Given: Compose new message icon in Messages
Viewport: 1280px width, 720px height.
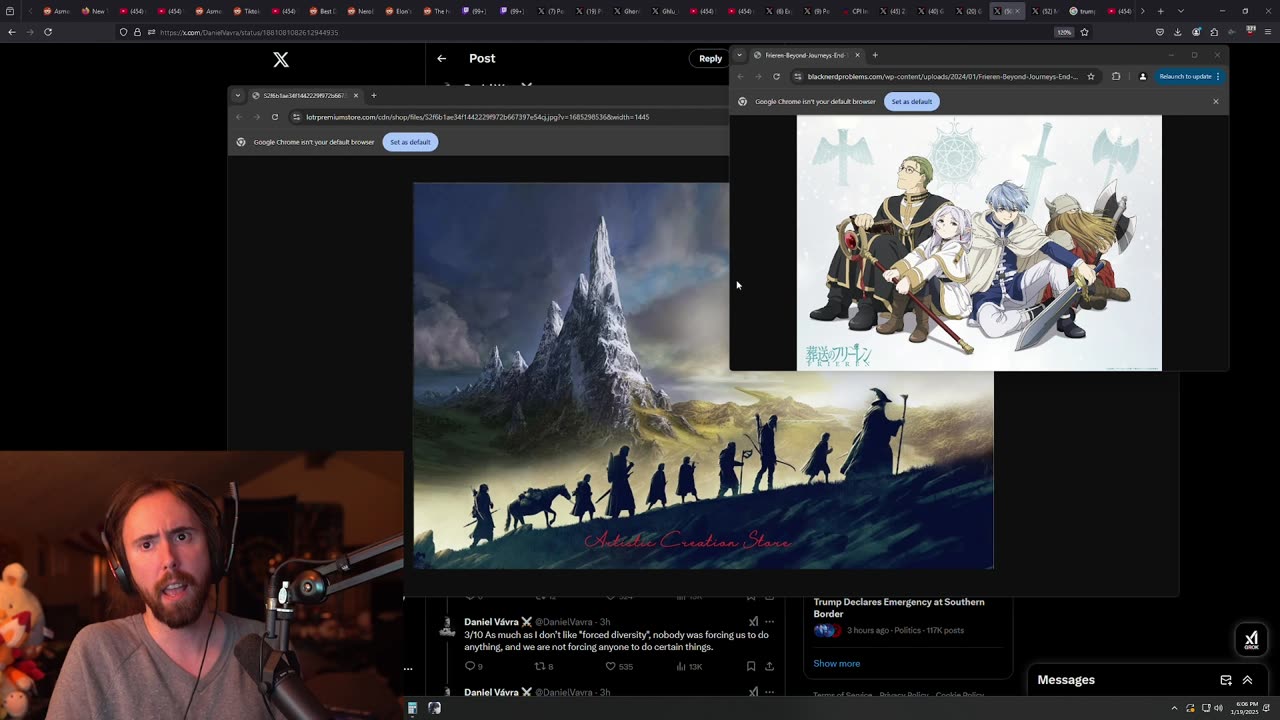Looking at the screenshot, I should 1226,680.
